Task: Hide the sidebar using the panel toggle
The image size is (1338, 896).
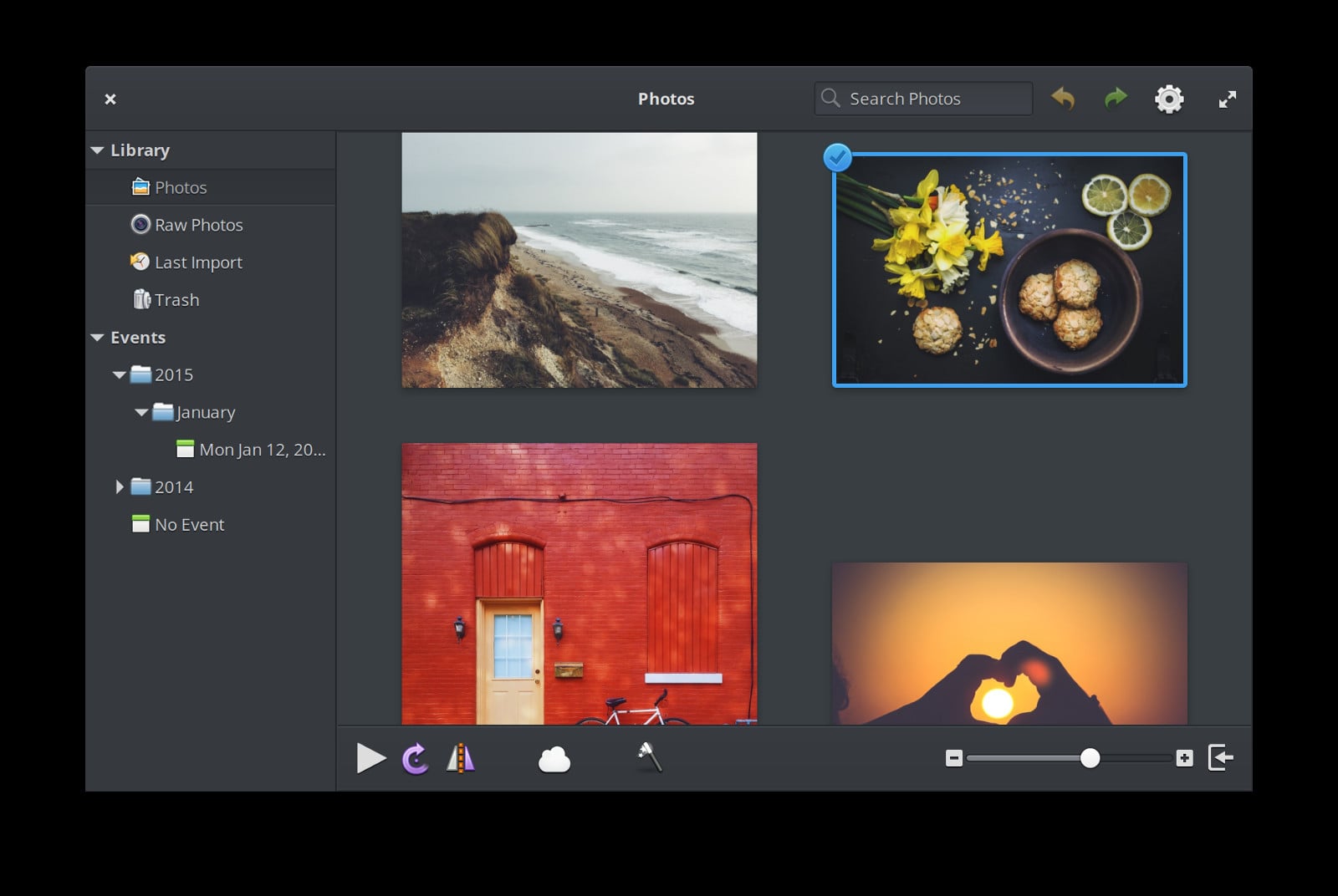Action: (x=1220, y=758)
